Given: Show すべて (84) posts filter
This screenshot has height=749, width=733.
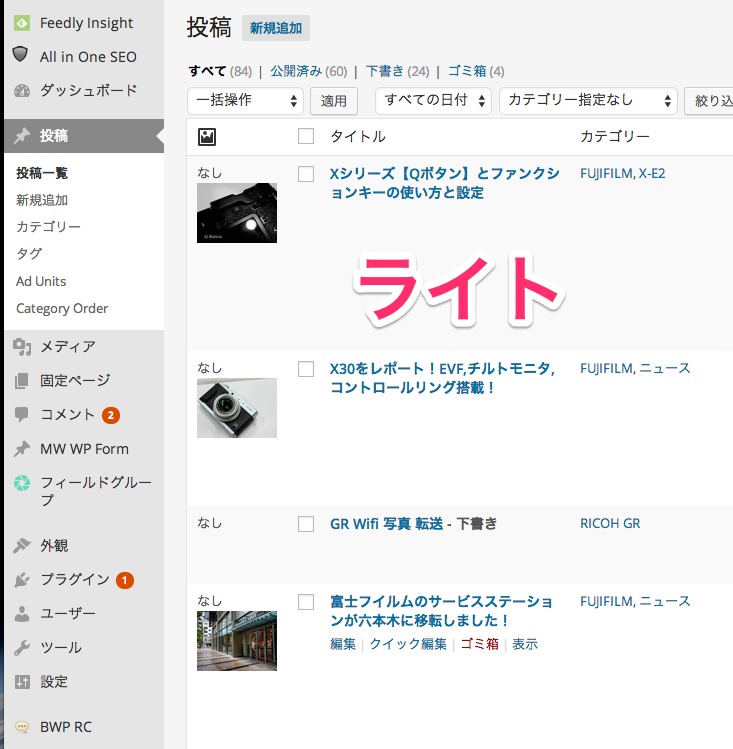Looking at the screenshot, I should [220, 71].
